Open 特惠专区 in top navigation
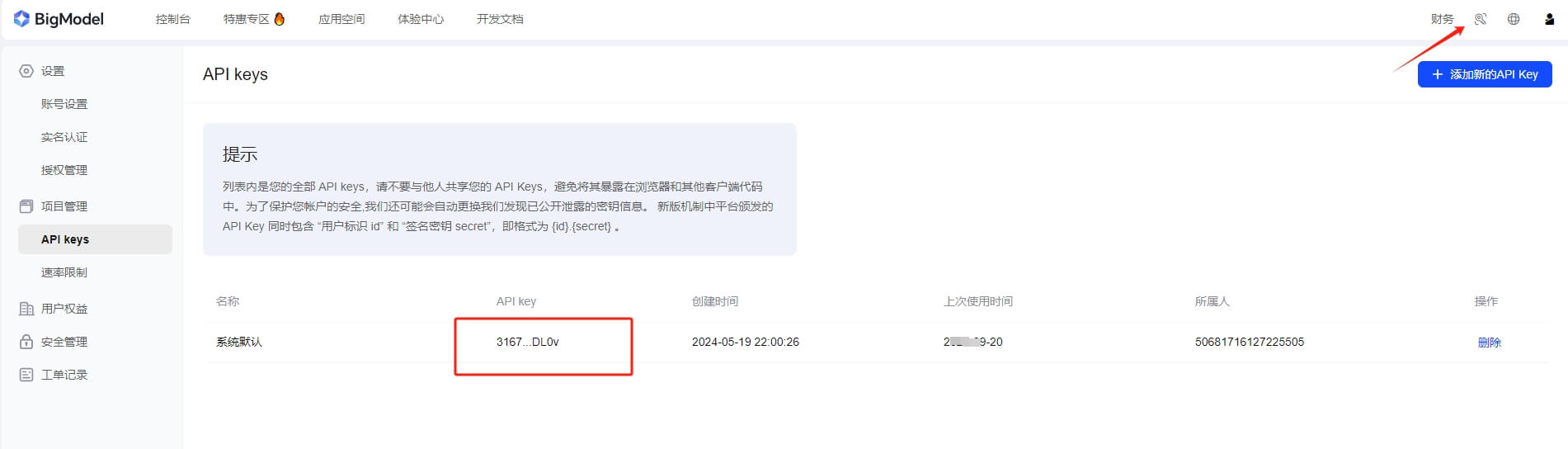The image size is (1568, 449). click(246, 19)
